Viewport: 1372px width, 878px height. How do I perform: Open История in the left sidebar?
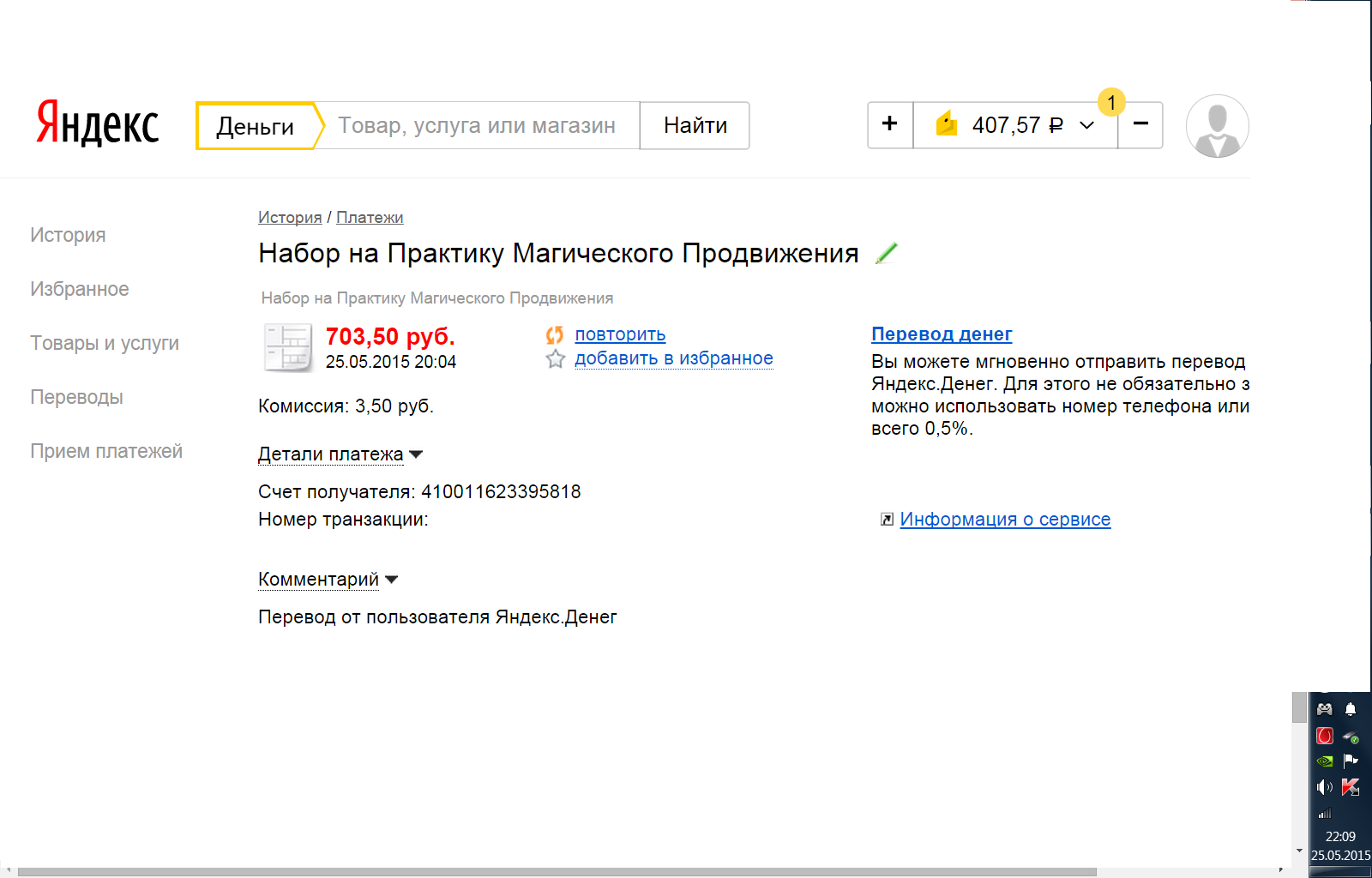pyautogui.click(x=68, y=235)
